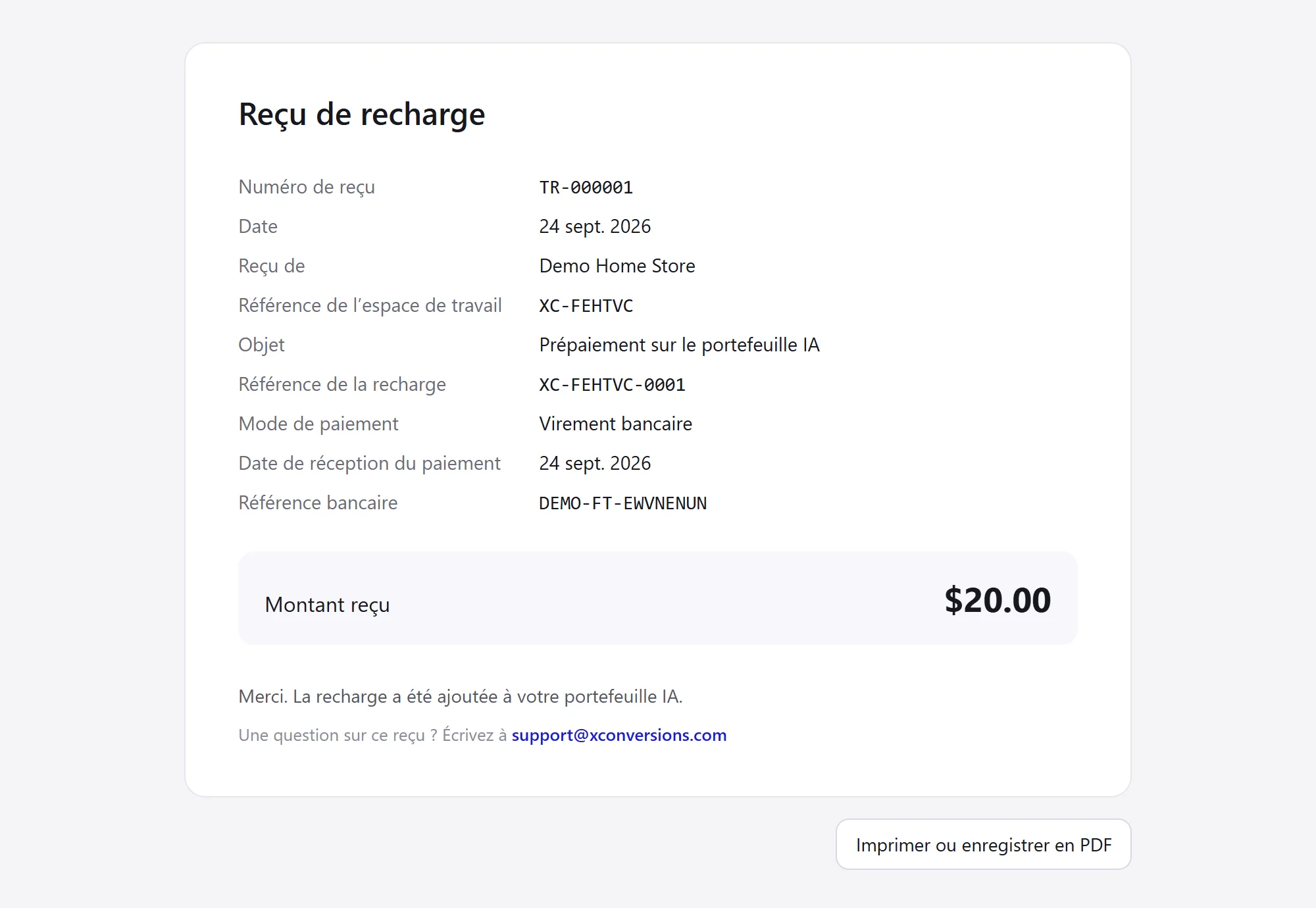1316x908 pixels.
Task: Click the 'Reçu de recharge' heading
Action: point(362,114)
